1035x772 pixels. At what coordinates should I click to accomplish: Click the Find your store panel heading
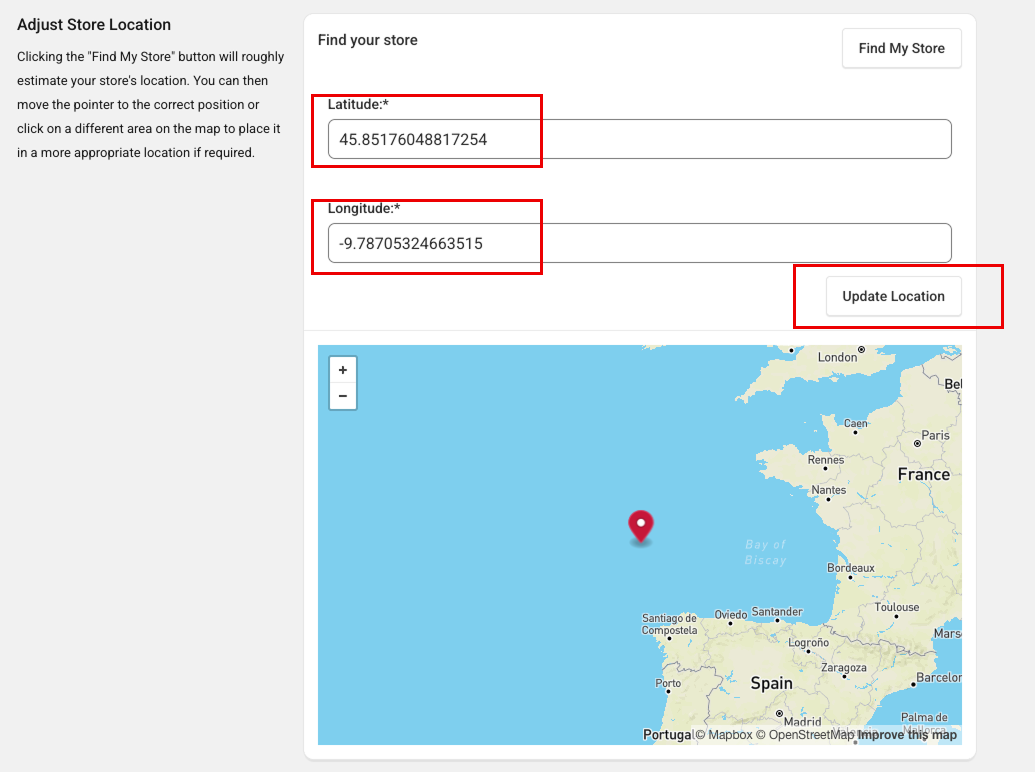coord(367,40)
